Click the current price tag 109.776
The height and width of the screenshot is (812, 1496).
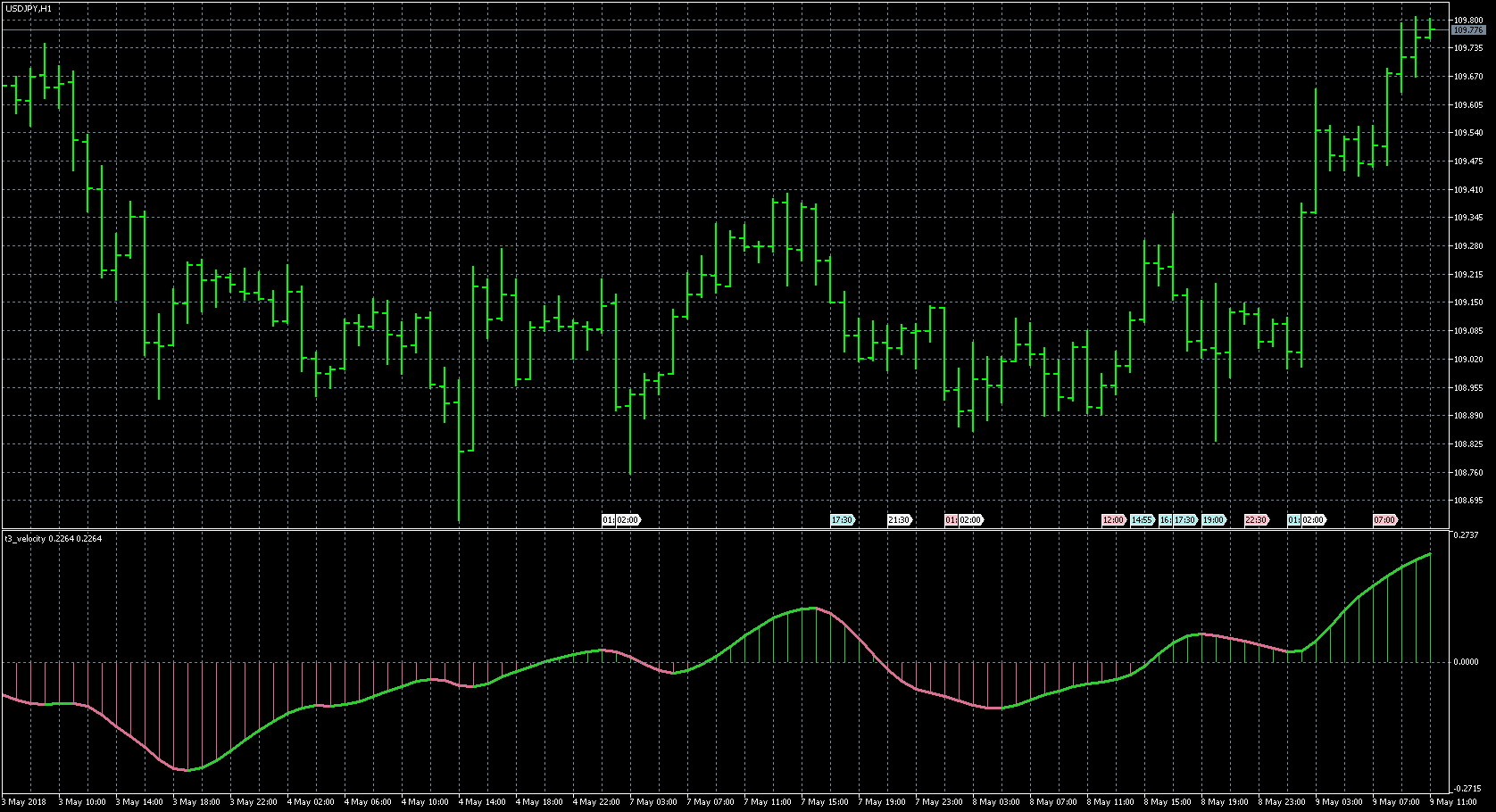pyautogui.click(x=1467, y=30)
